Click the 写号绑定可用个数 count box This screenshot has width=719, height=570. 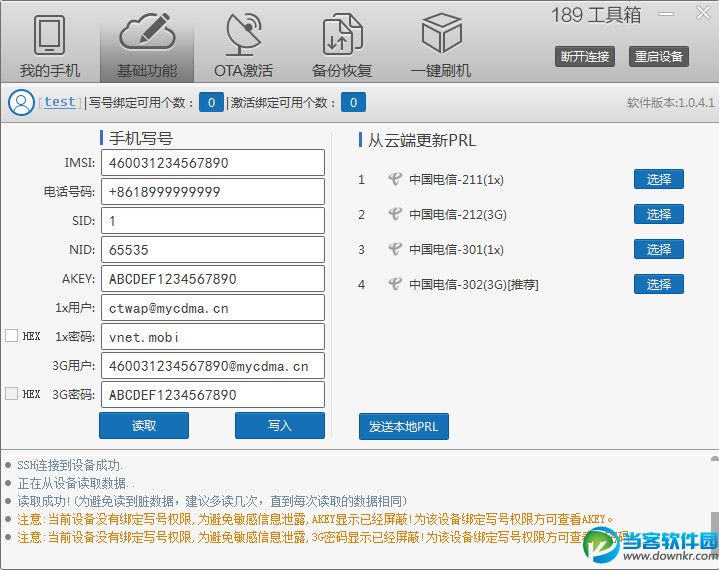pos(211,102)
